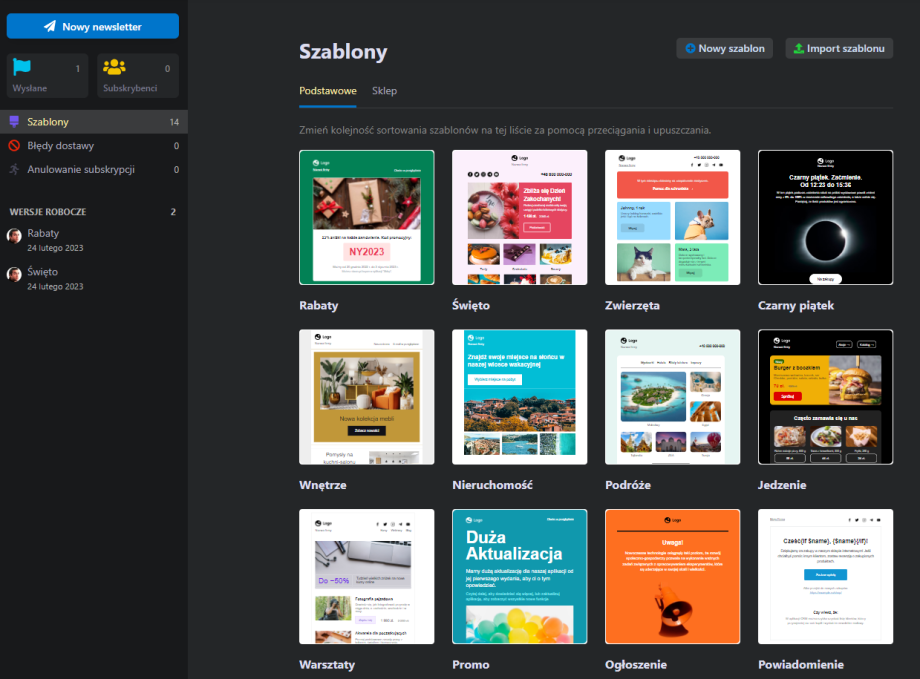Viewport: 920px width, 679px height.
Task: Open the Anulowanie subskrypcji section
Action: tap(81, 169)
